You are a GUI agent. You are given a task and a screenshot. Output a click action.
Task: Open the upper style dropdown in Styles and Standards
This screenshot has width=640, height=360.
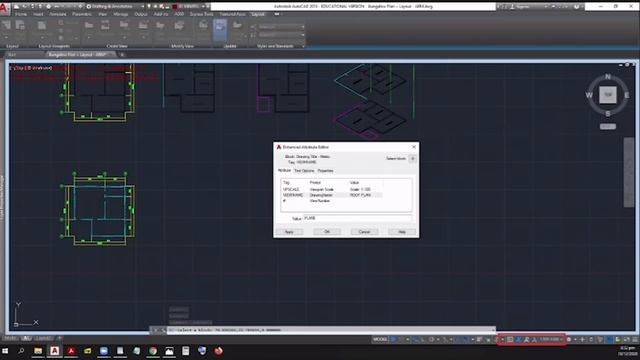coord(281,27)
